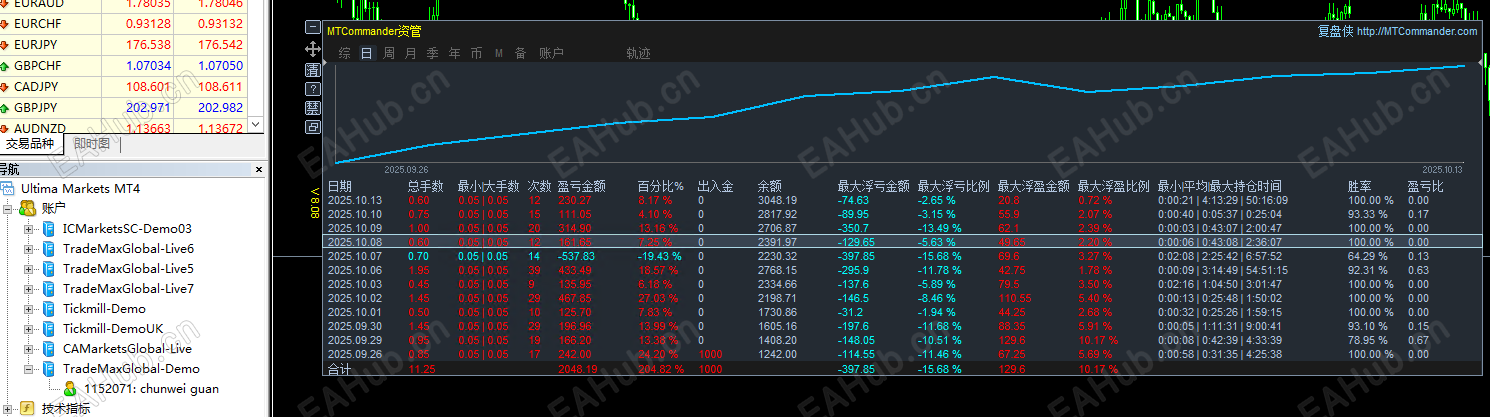The width and height of the screenshot is (1490, 417).
Task: Switch to the 币 currency tab
Action: [476, 53]
